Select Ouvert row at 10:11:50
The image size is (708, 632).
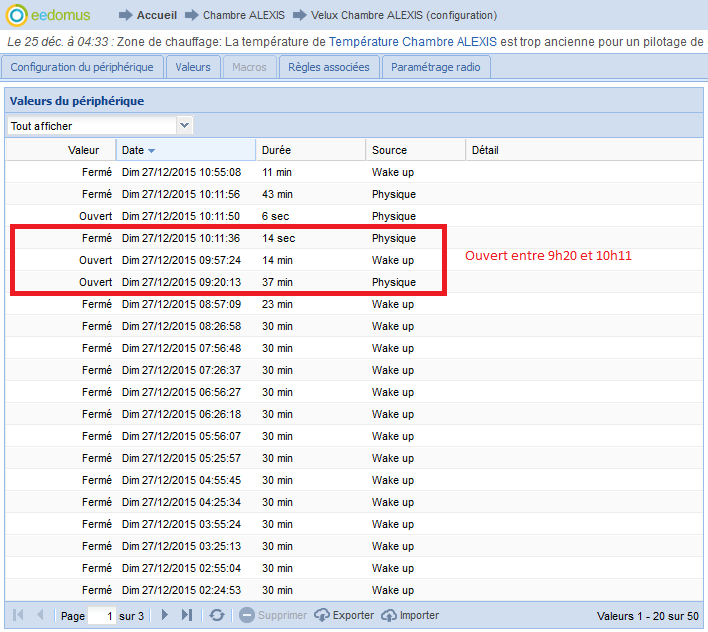click(354, 216)
